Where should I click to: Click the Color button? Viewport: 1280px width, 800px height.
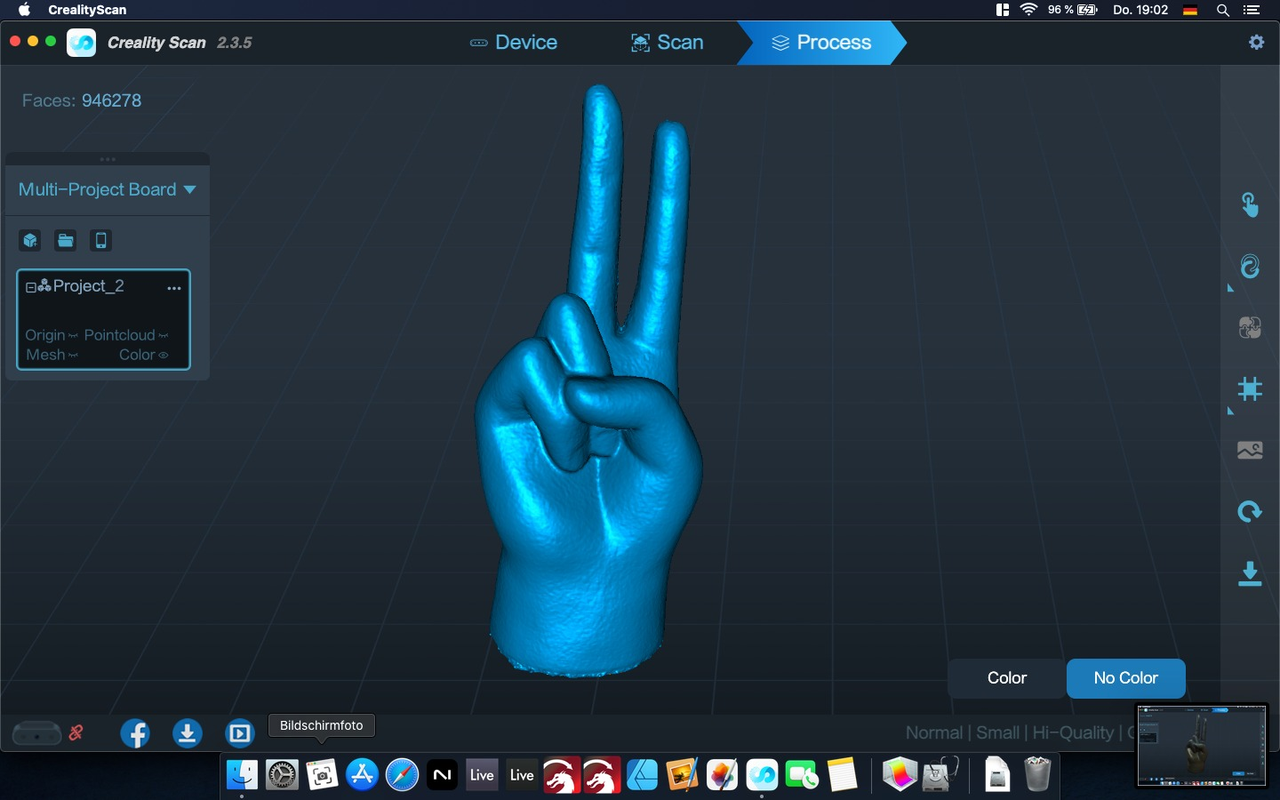point(1006,678)
